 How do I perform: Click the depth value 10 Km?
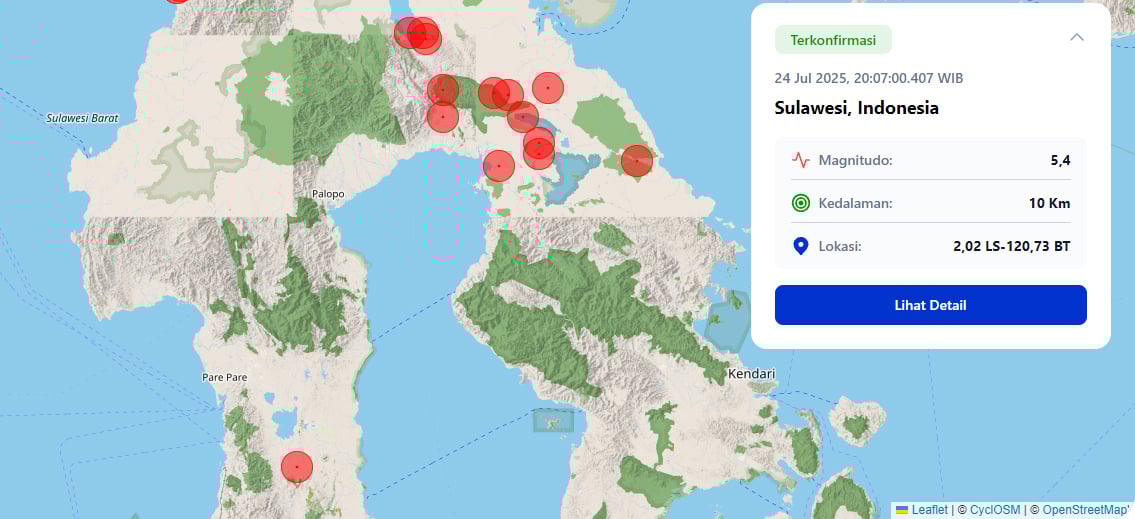pos(1050,203)
